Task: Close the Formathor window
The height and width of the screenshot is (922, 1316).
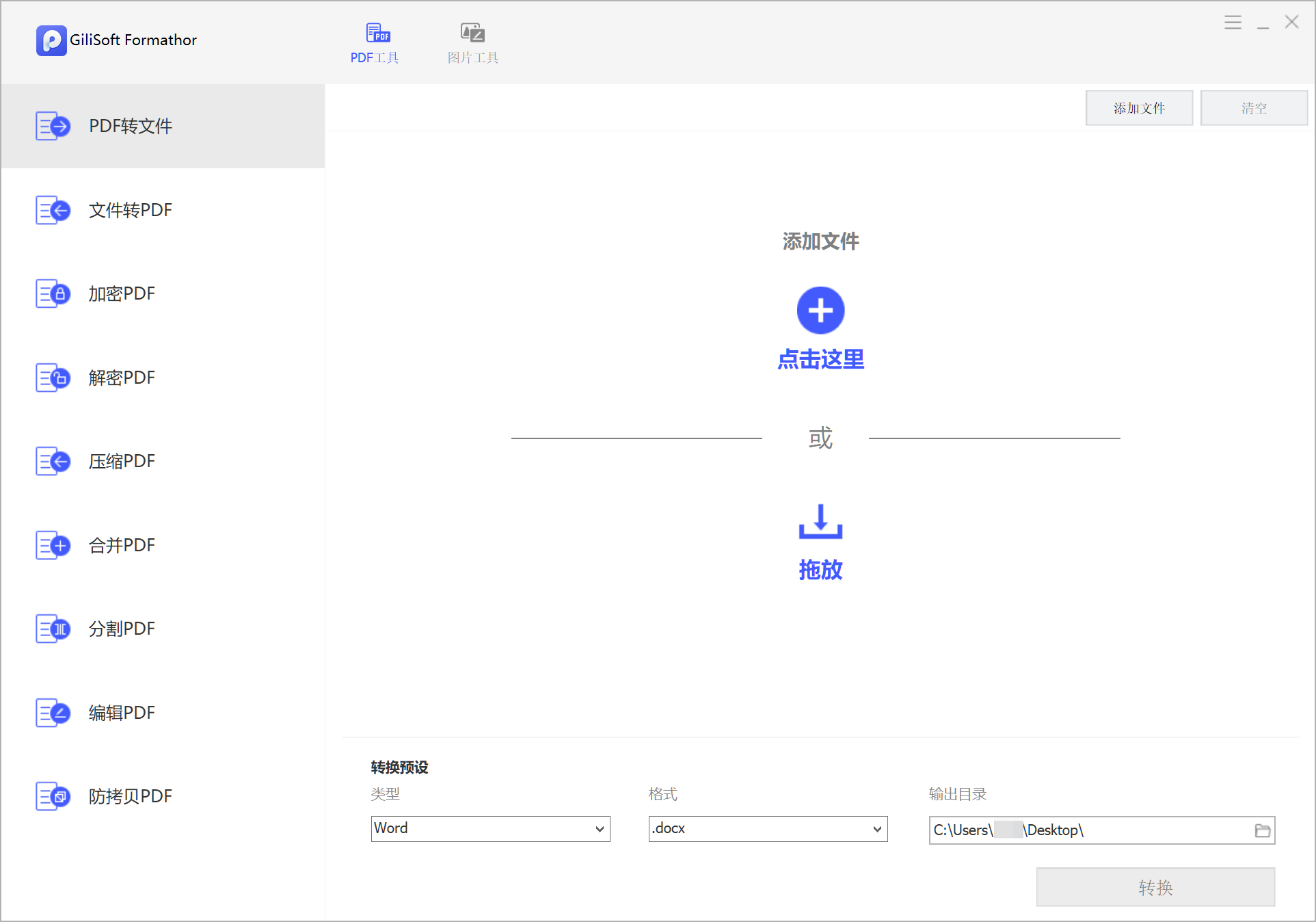Action: click(x=1291, y=23)
